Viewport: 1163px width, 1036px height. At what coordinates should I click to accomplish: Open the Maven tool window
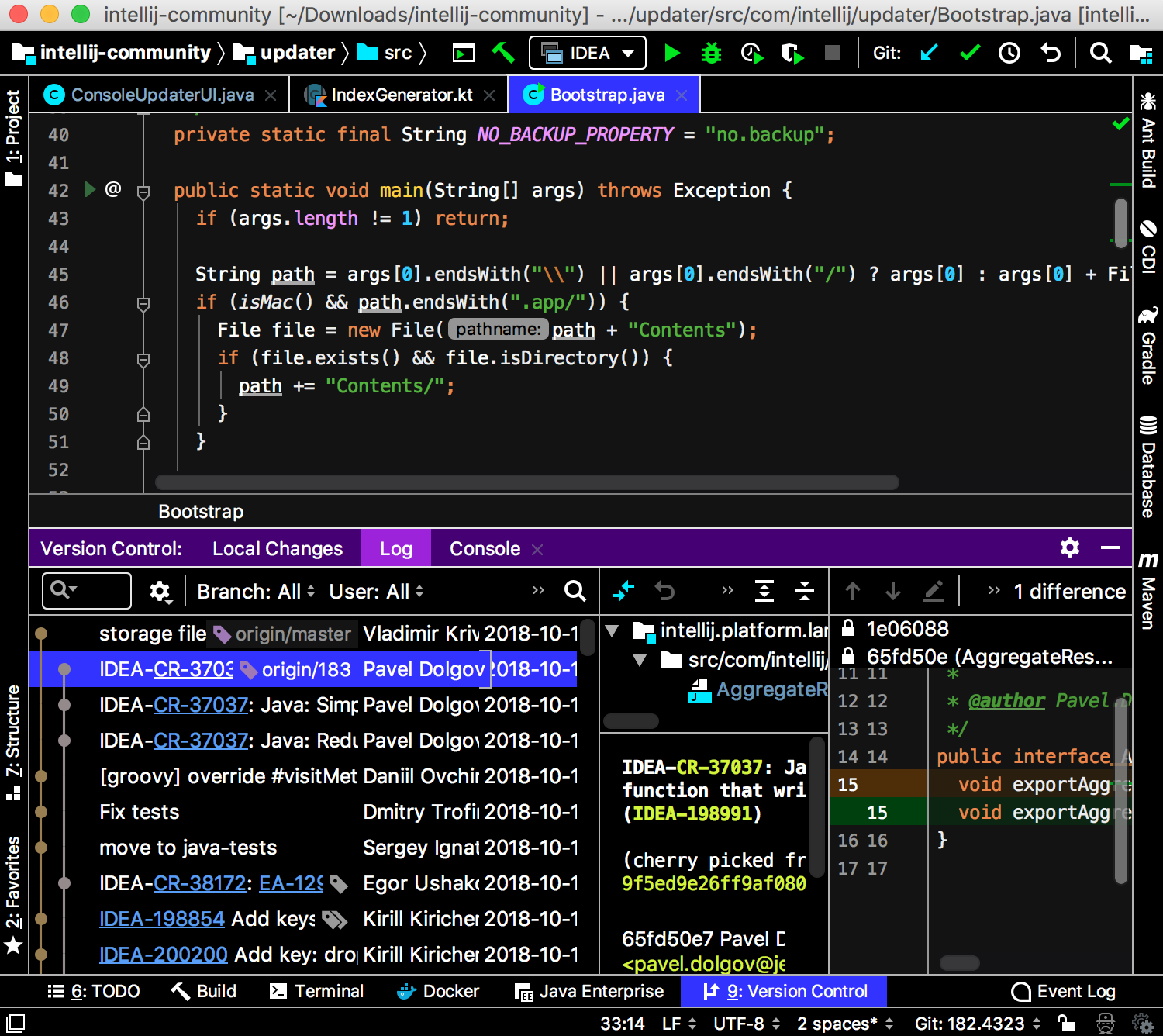click(1148, 590)
